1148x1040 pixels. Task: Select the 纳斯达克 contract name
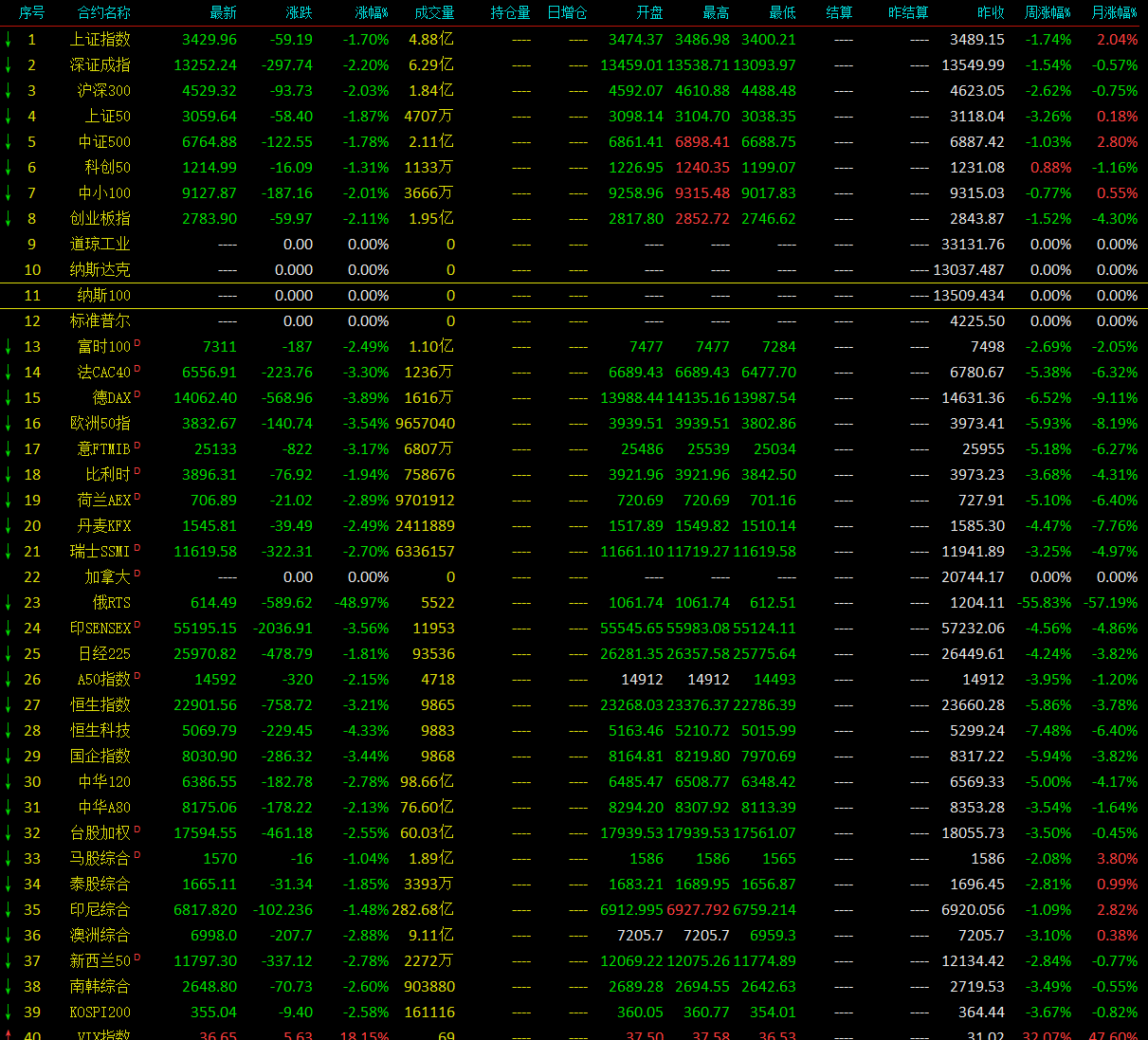click(100, 270)
